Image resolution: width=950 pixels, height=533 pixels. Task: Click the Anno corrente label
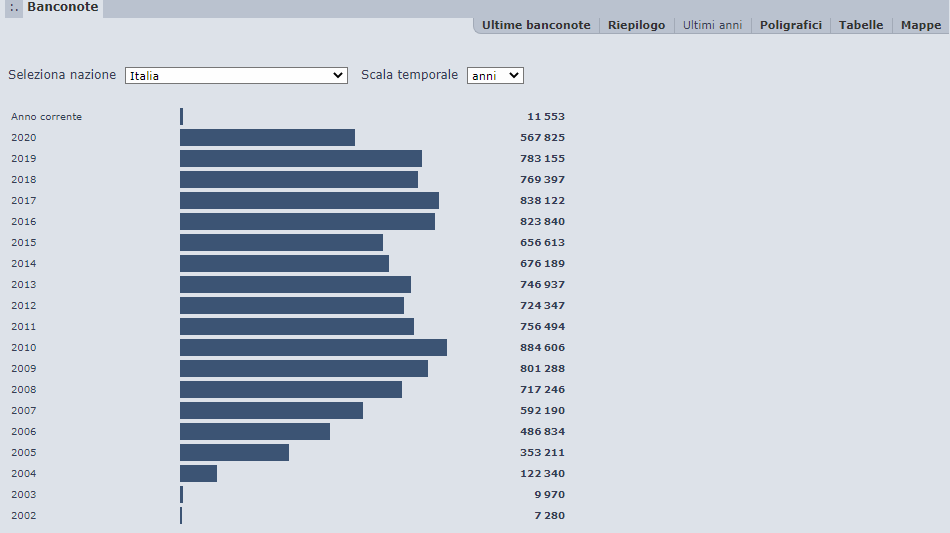point(46,117)
